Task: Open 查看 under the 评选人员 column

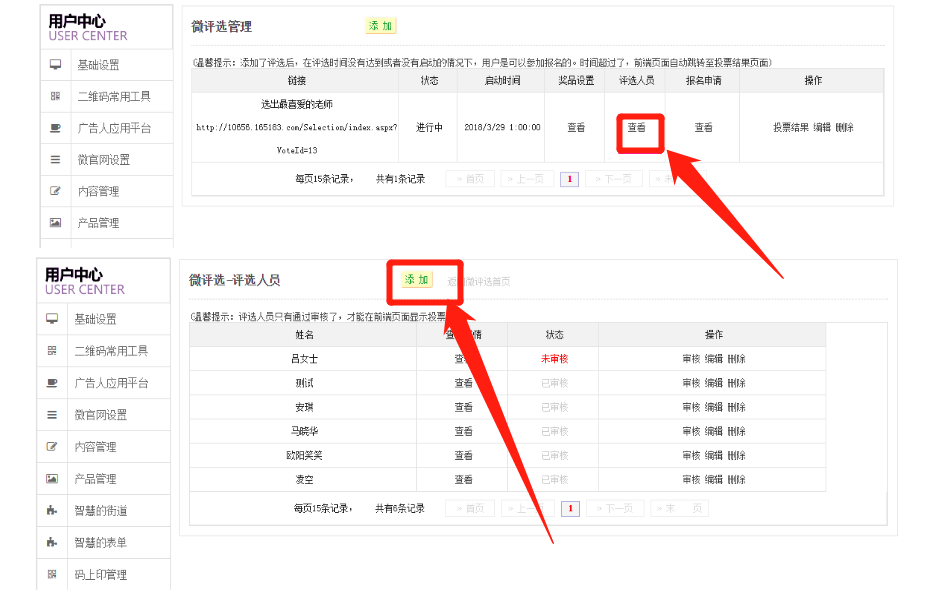Action: tap(637, 128)
